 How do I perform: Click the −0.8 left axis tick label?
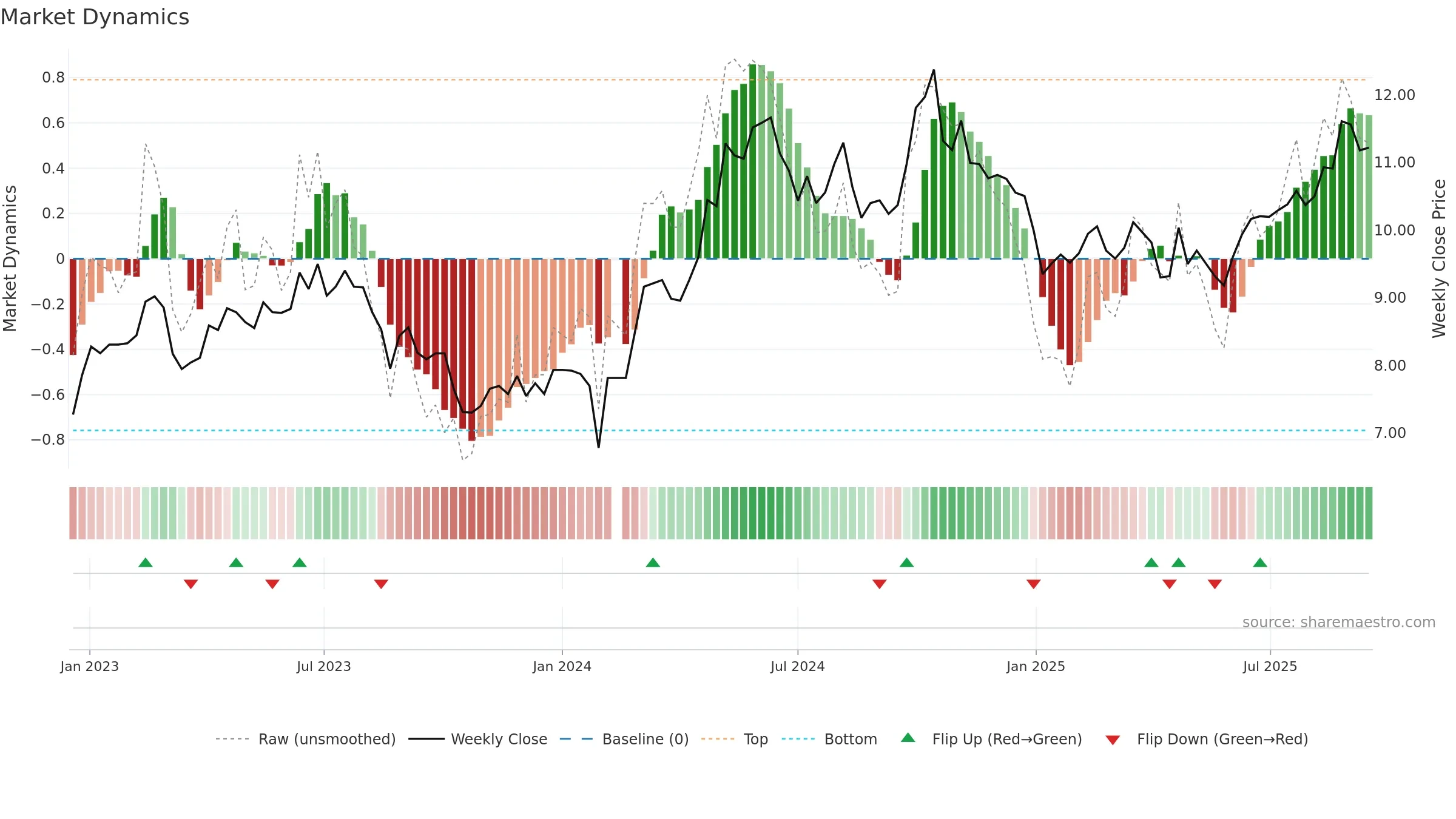point(48,440)
